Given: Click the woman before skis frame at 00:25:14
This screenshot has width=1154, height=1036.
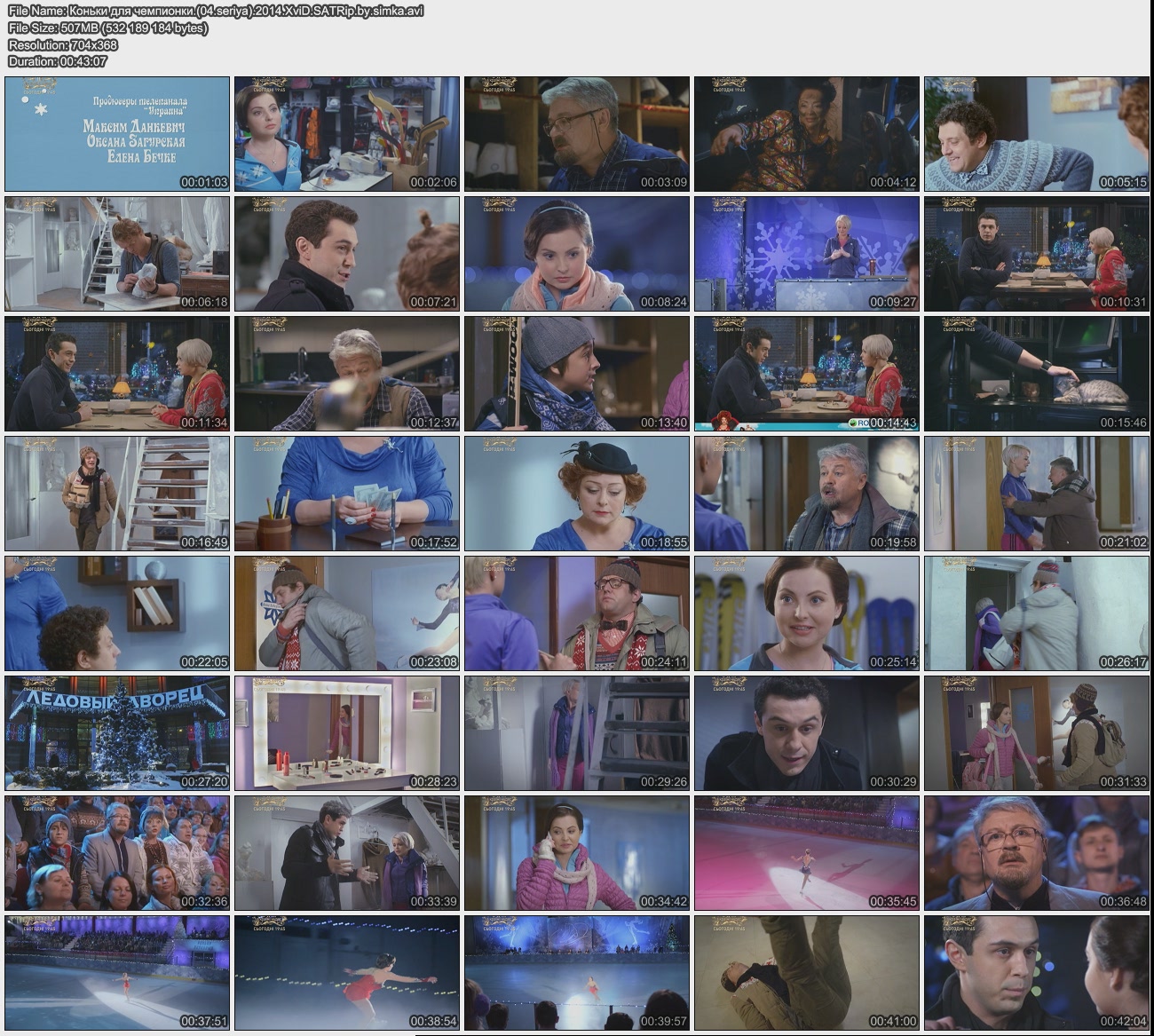Looking at the screenshot, I should [x=806, y=613].
